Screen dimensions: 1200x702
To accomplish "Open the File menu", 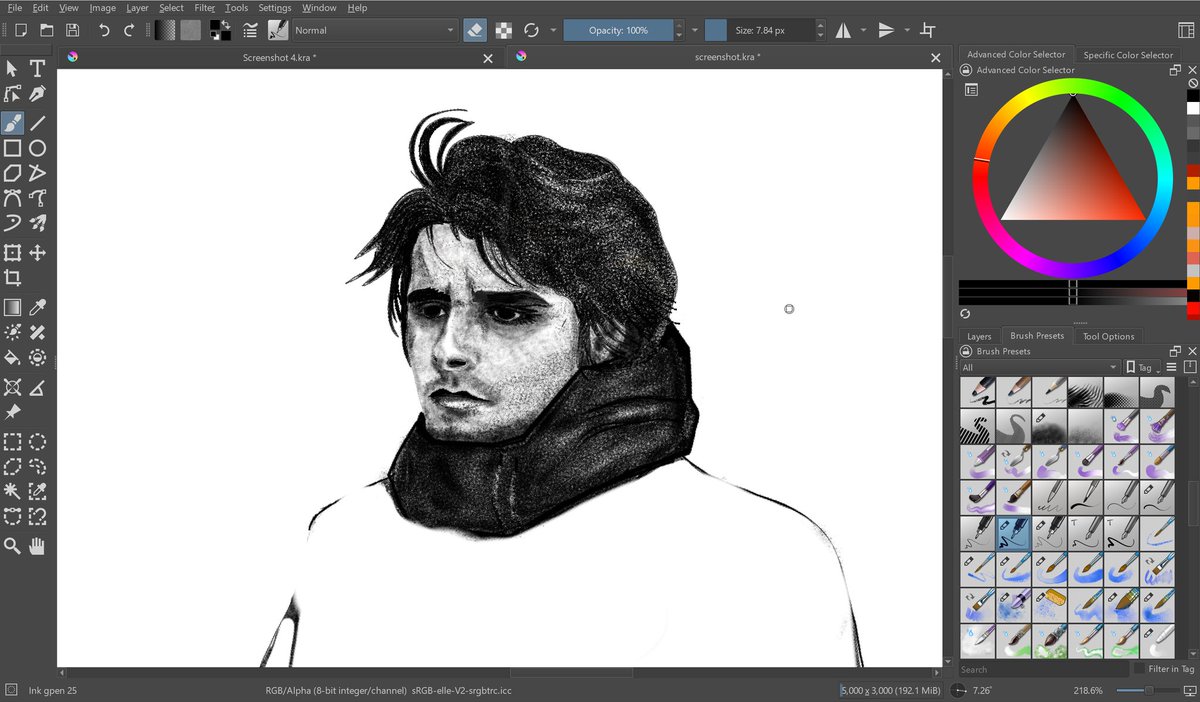I will coord(15,7).
